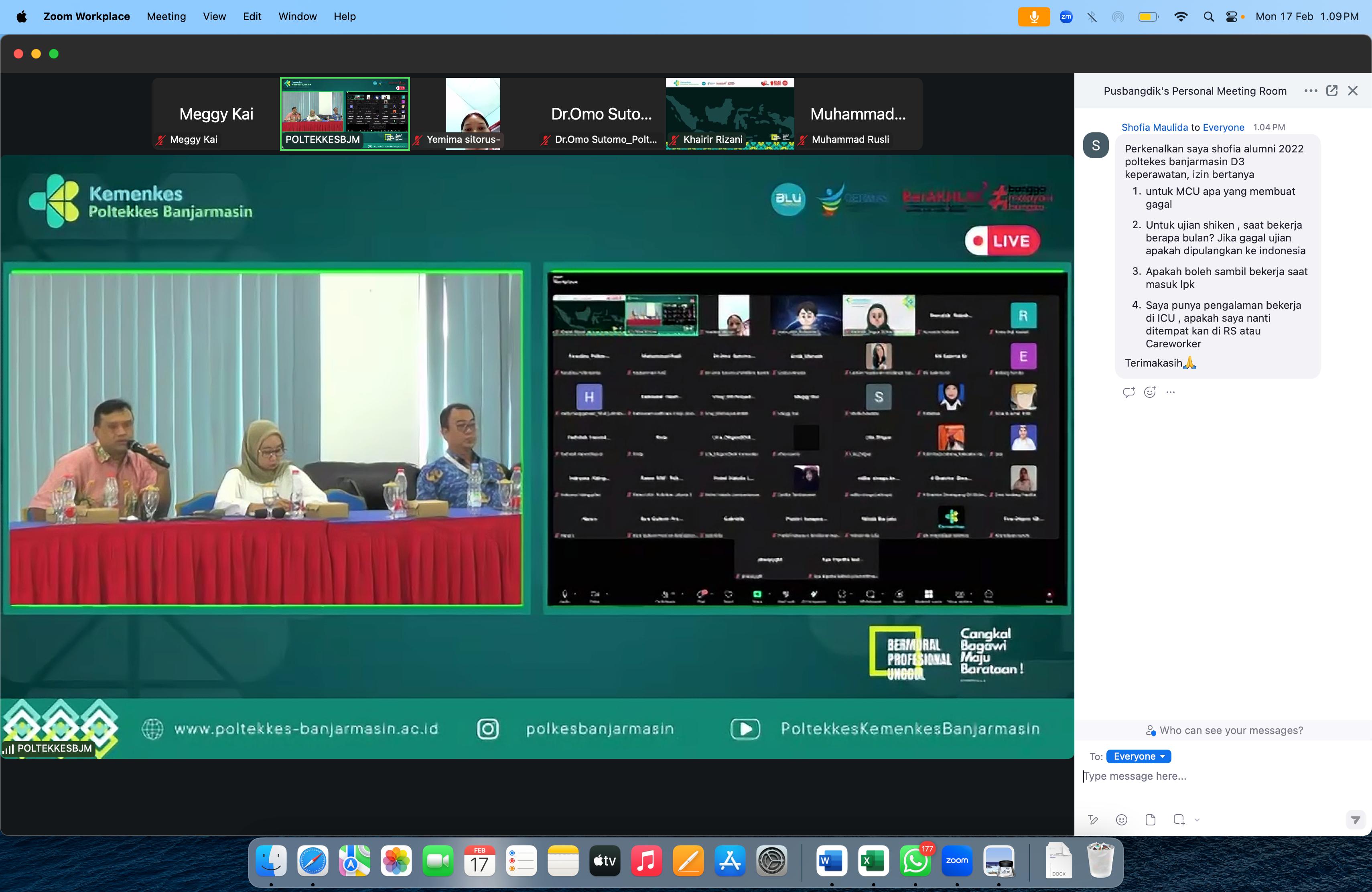Reply in thread to Shofia's message
The image size is (1372, 892).
coord(1129,392)
